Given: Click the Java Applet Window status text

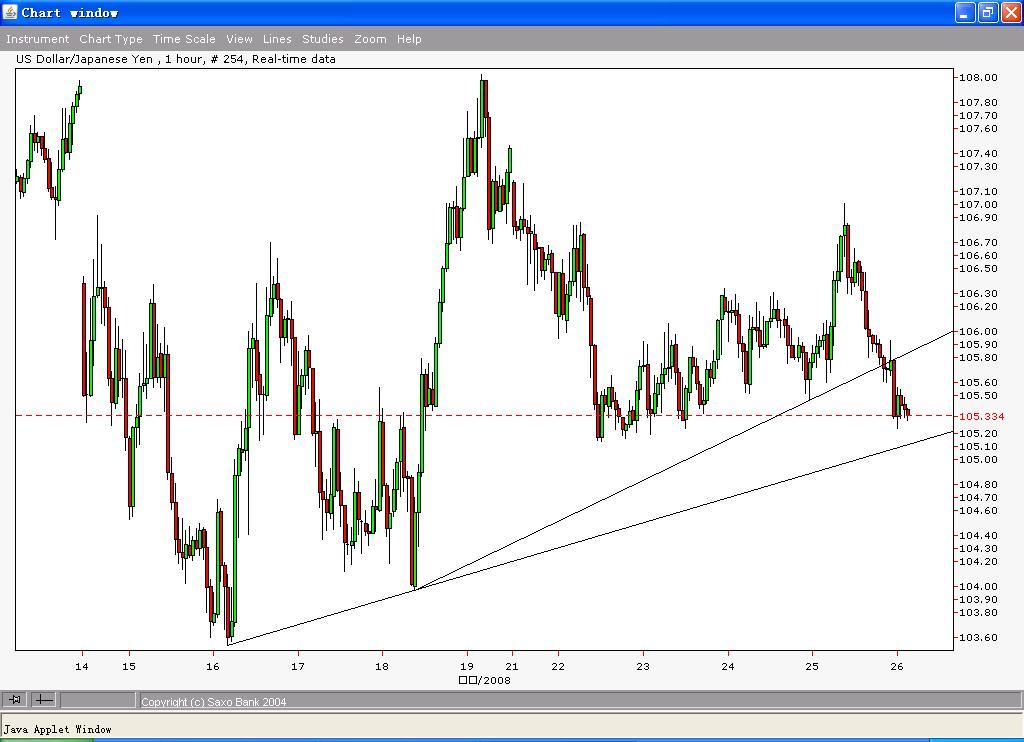Looking at the screenshot, I should (57, 729).
